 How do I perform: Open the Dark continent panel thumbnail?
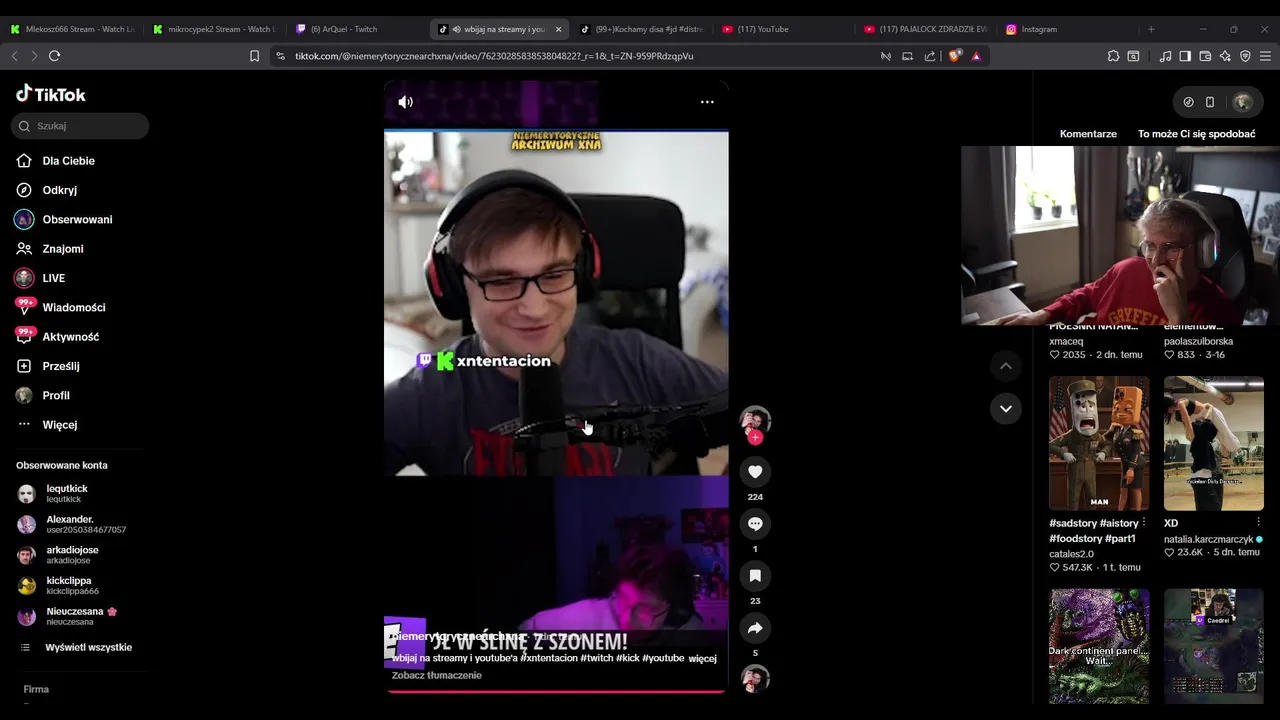(1099, 646)
